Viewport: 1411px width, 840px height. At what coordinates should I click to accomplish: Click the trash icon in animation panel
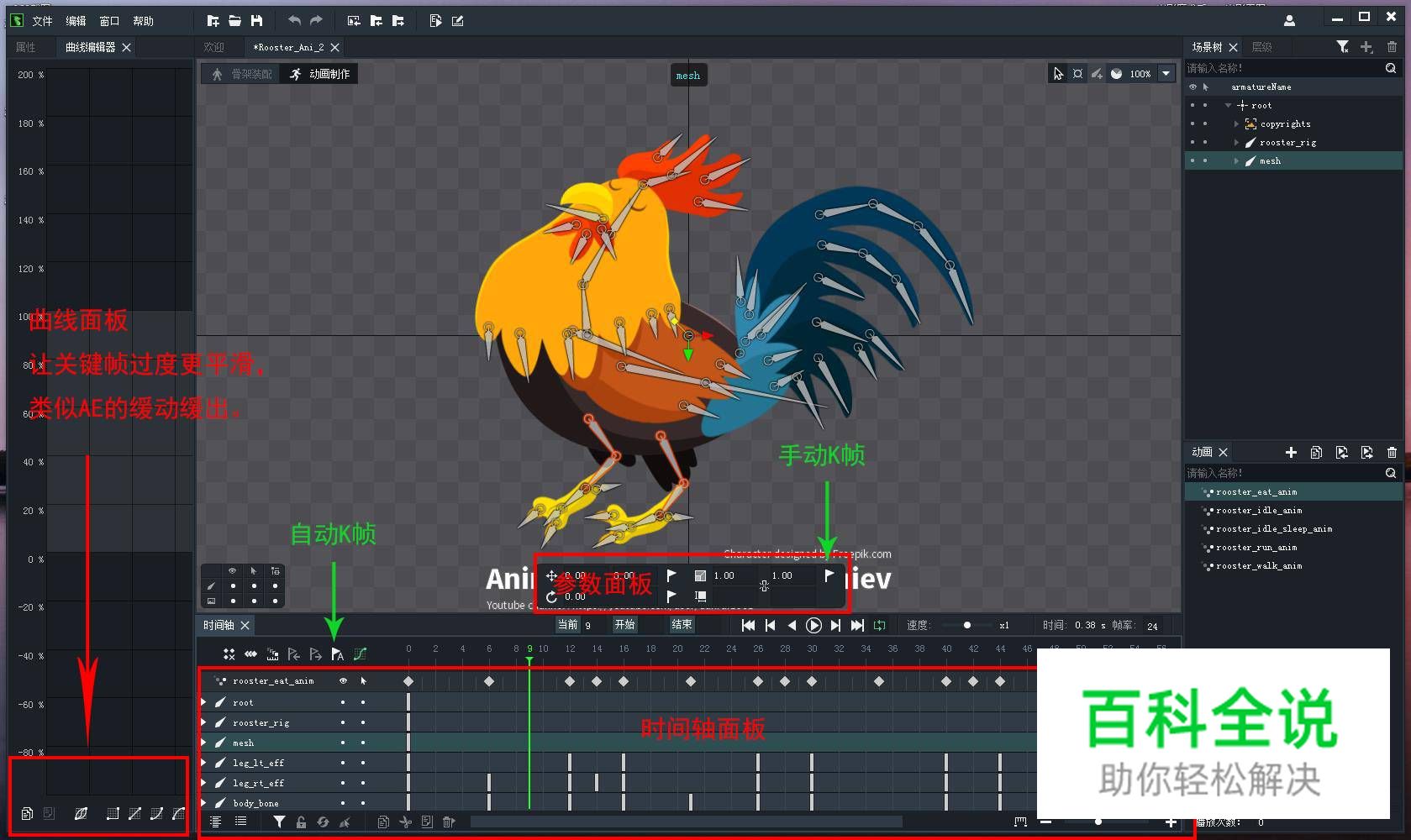[1392, 452]
